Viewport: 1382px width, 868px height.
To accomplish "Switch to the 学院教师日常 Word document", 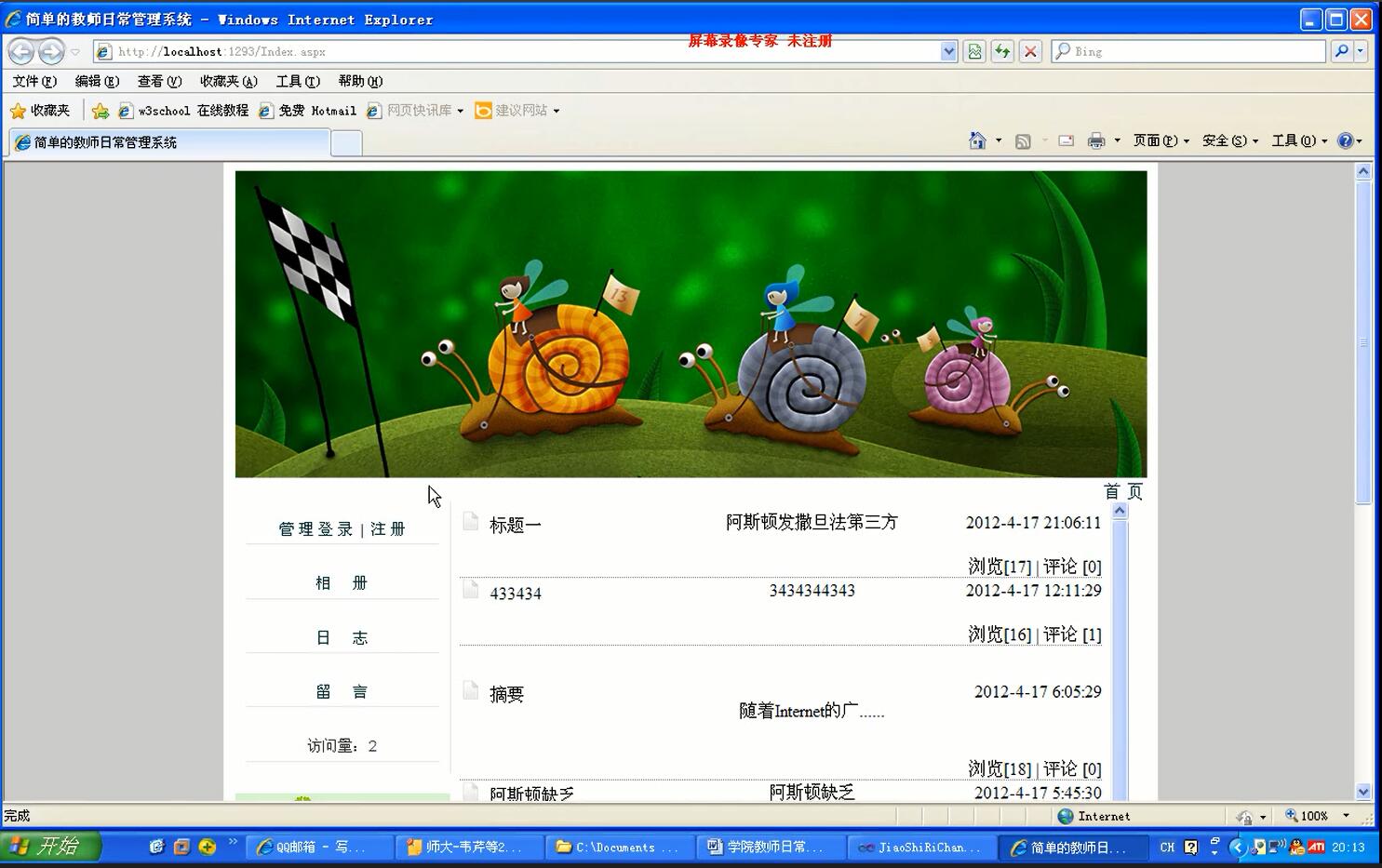I will 769,847.
